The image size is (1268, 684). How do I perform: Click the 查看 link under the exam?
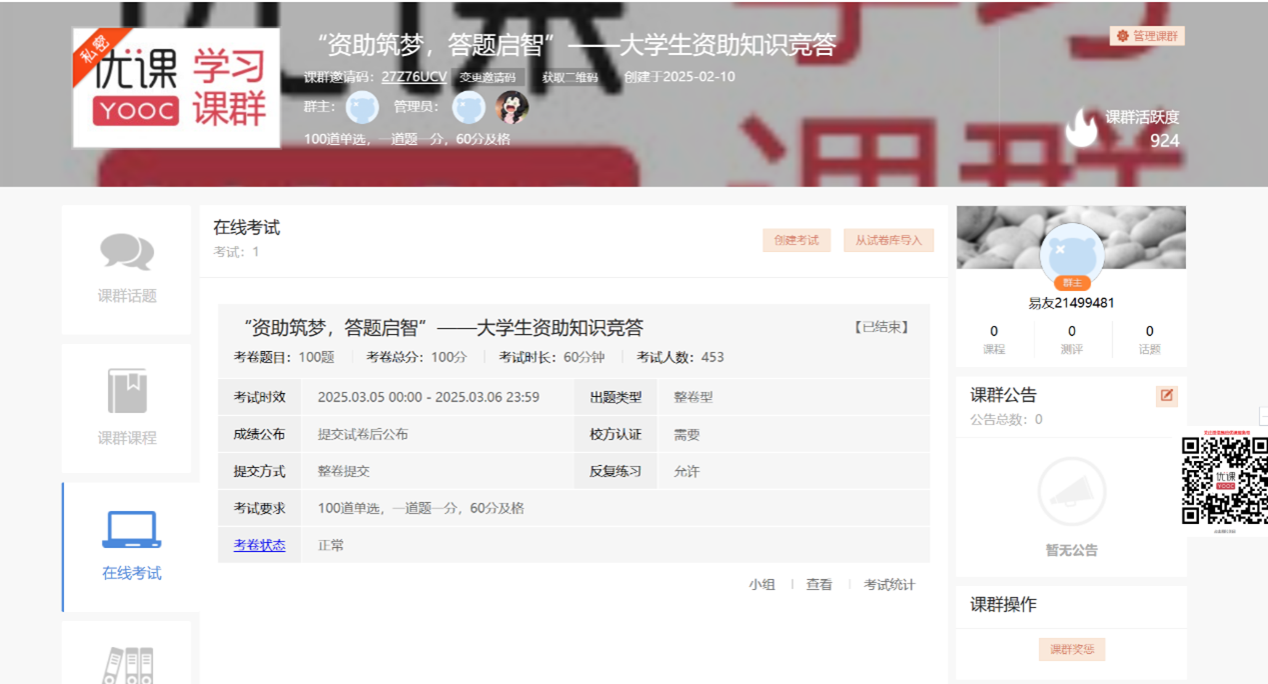pyautogui.click(x=819, y=585)
